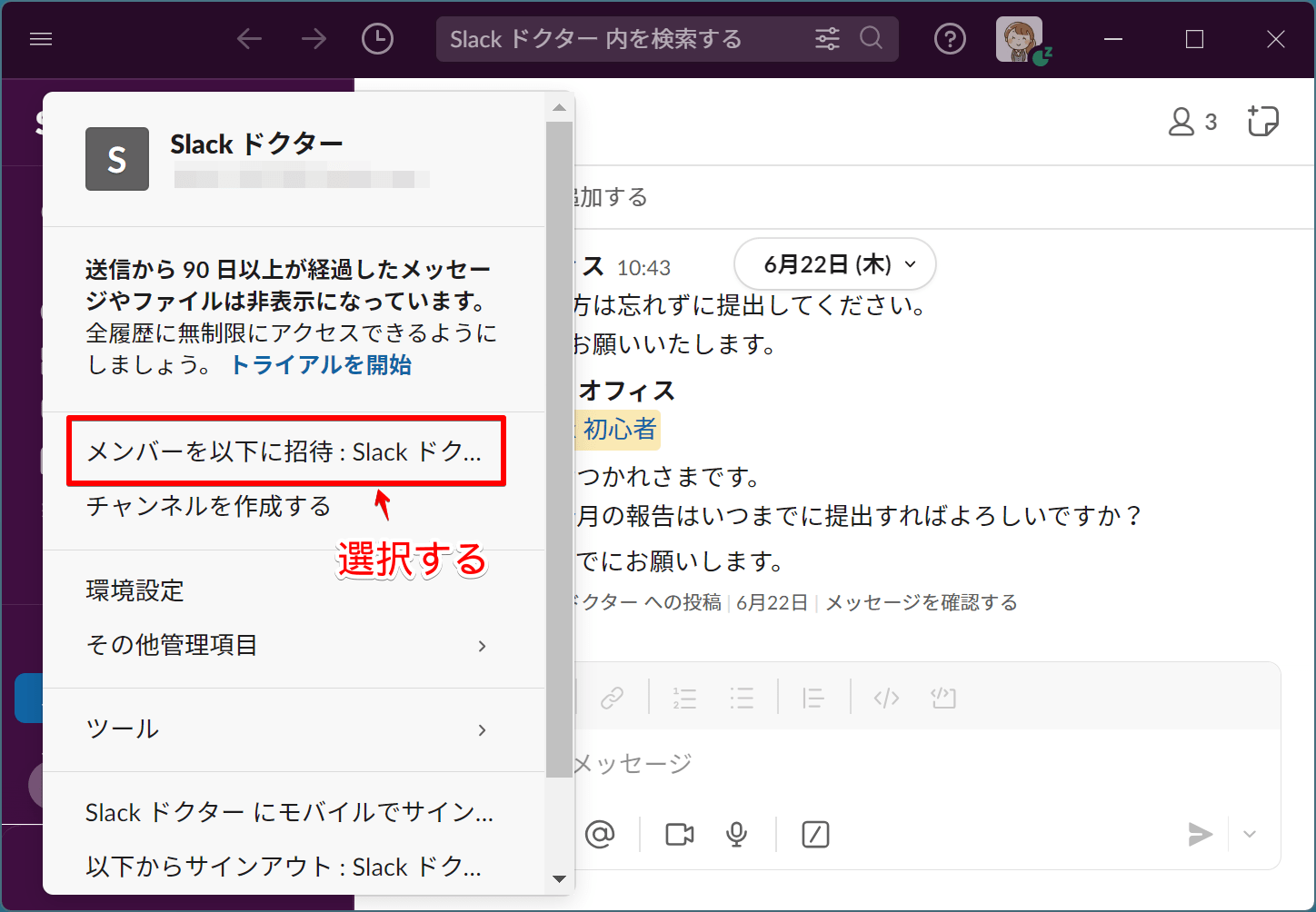The width and height of the screenshot is (1316, 912).
Task: Open Slack help with the question mark icon
Action: tap(950, 38)
